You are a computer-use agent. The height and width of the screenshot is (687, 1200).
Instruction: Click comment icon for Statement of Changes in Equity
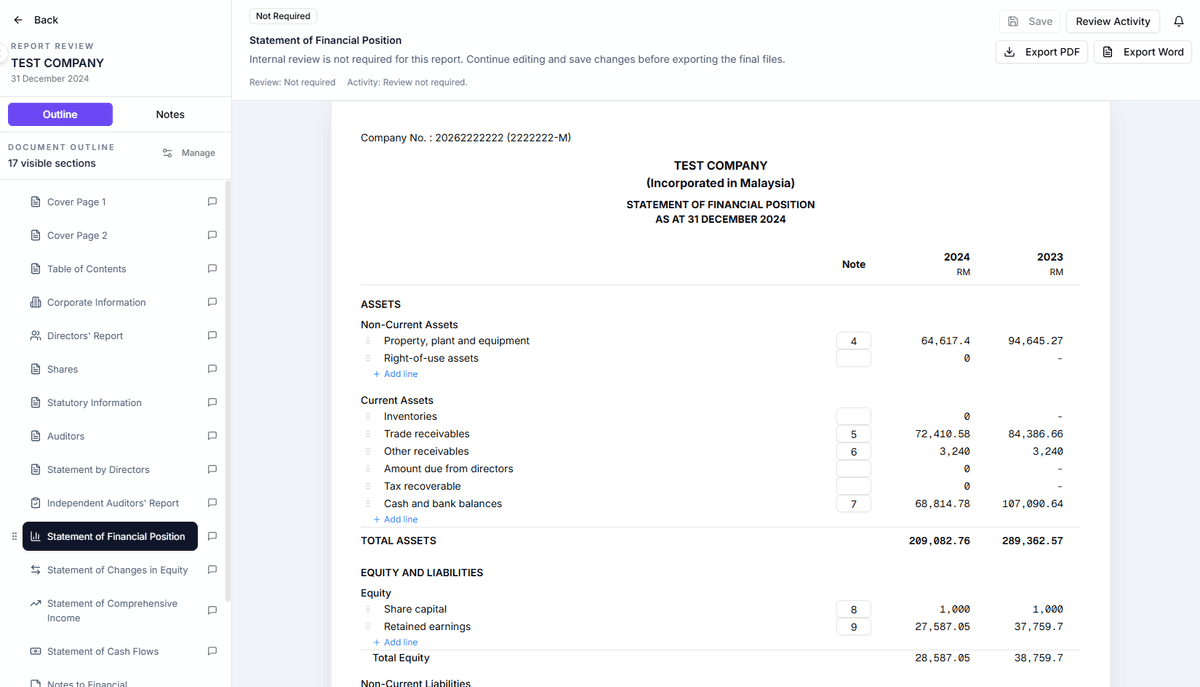point(212,570)
